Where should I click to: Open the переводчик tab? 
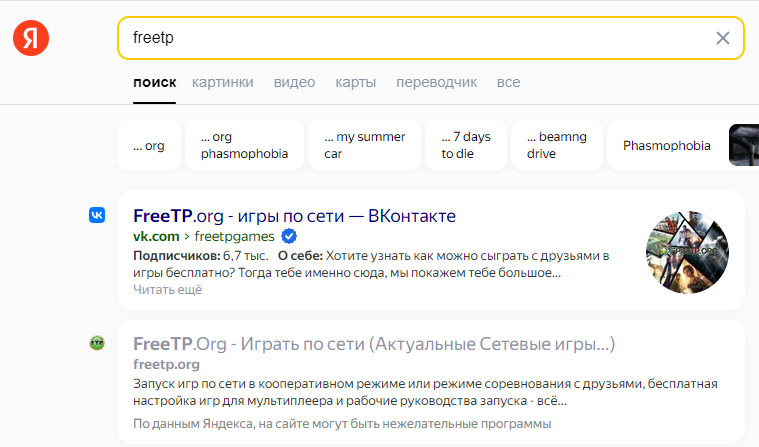(x=436, y=82)
